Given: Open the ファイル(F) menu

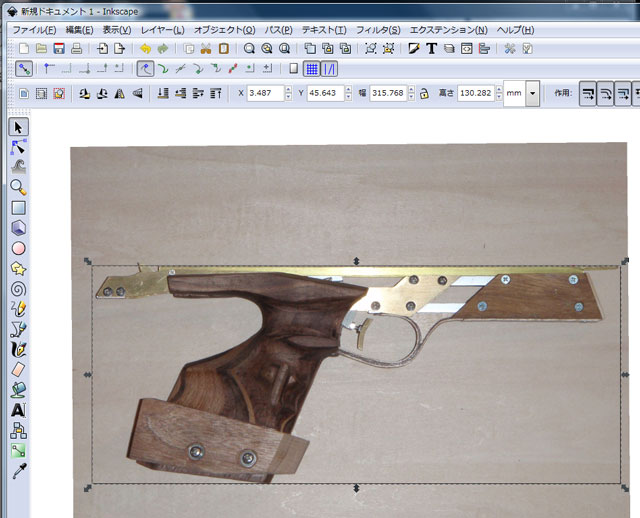Looking at the screenshot, I should click(34, 30).
